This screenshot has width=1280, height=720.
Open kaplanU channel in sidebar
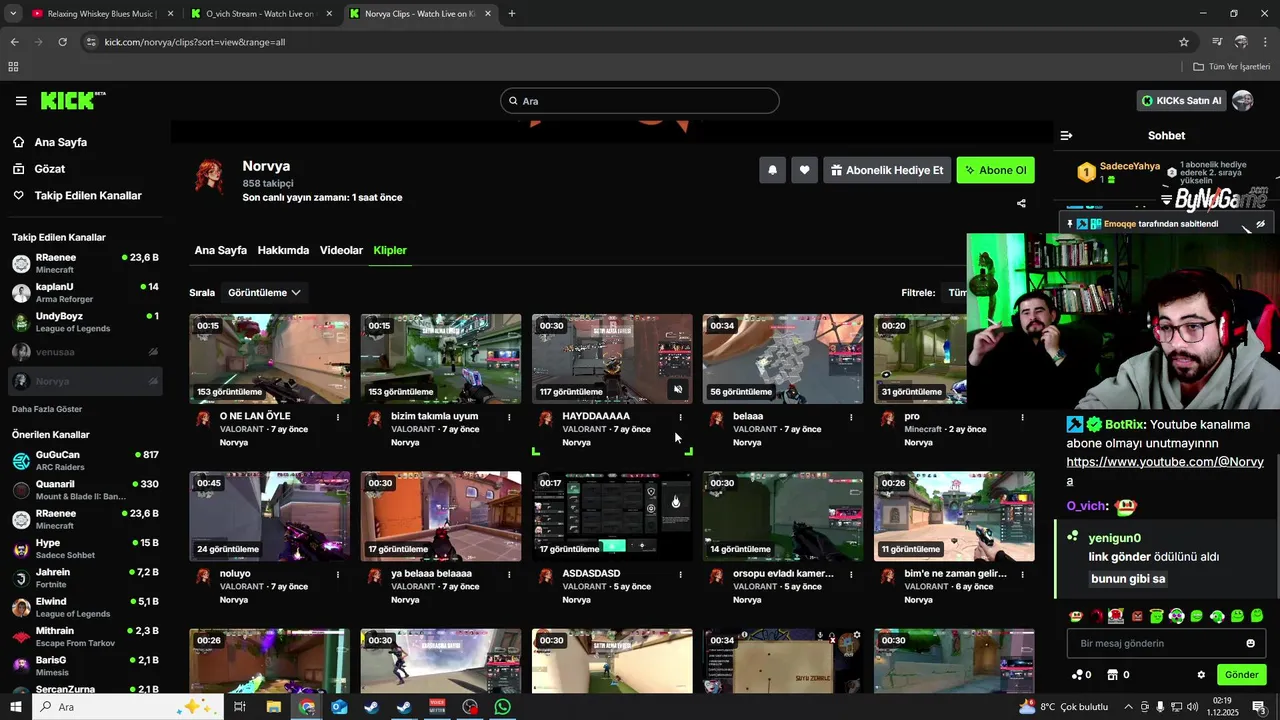(x=85, y=292)
